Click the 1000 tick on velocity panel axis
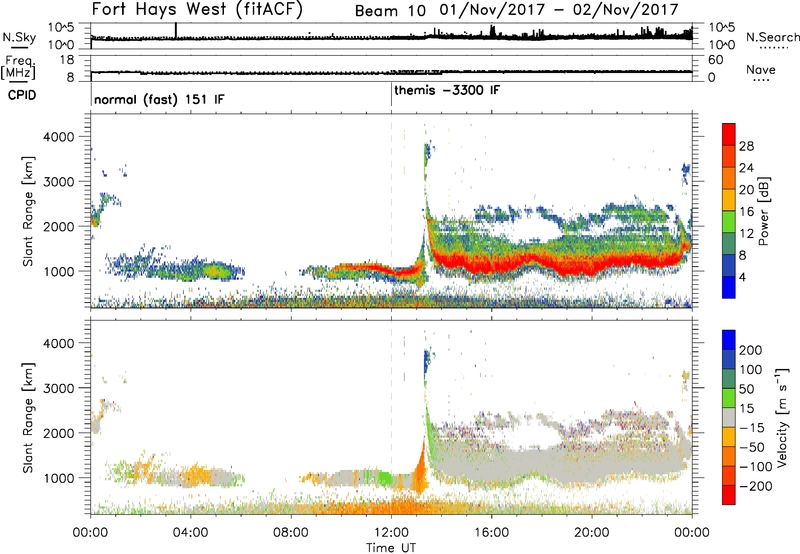Screen dimensions: 800x554 click(58, 478)
